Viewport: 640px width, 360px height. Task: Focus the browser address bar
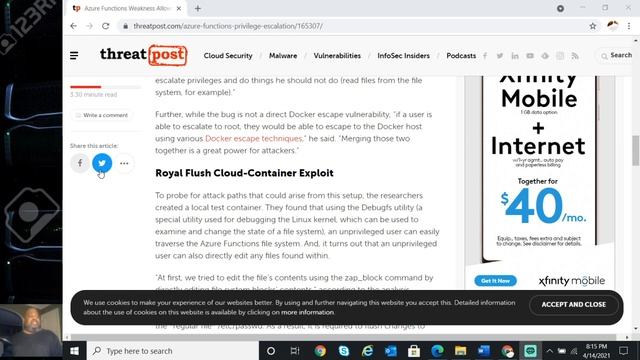pyautogui.click(x=351, y=26)
